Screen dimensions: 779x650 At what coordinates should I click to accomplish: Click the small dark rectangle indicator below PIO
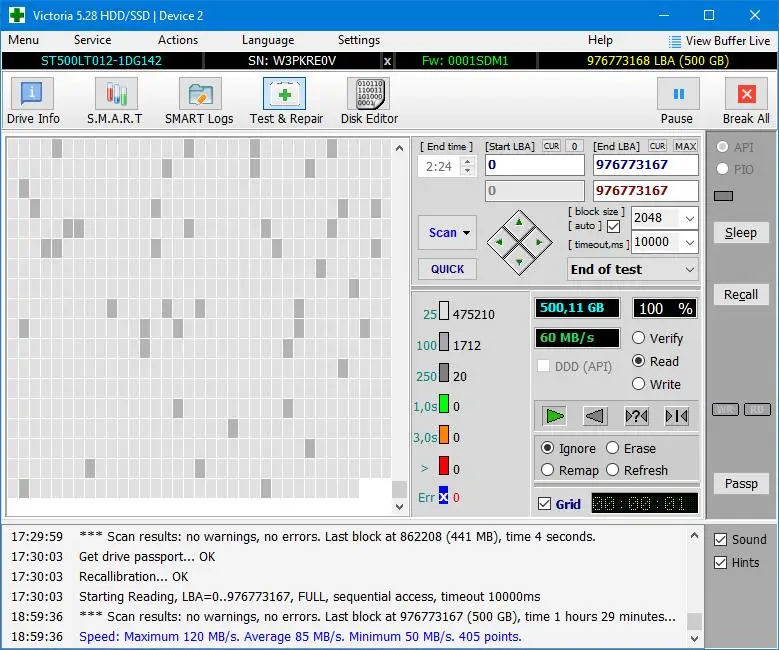(x=723, y=196)
